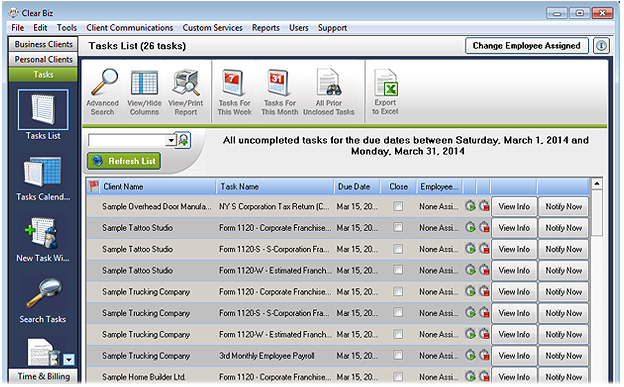Open Search Tasks in sidebar

coord(43,301)
